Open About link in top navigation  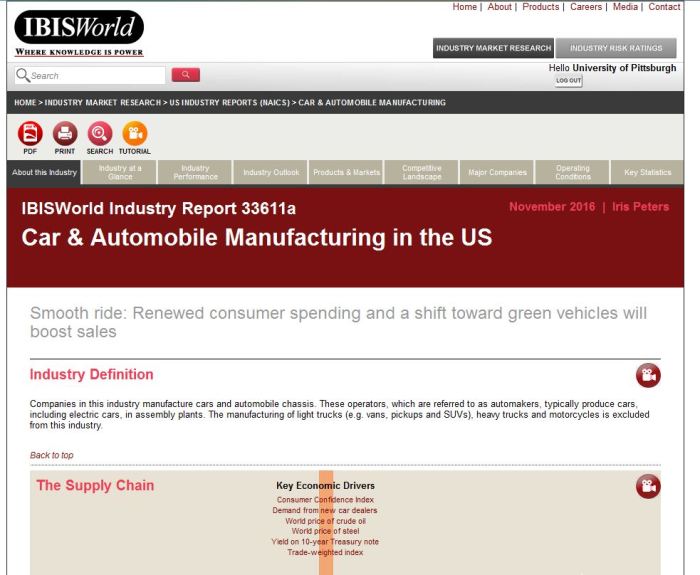point(499,7)
